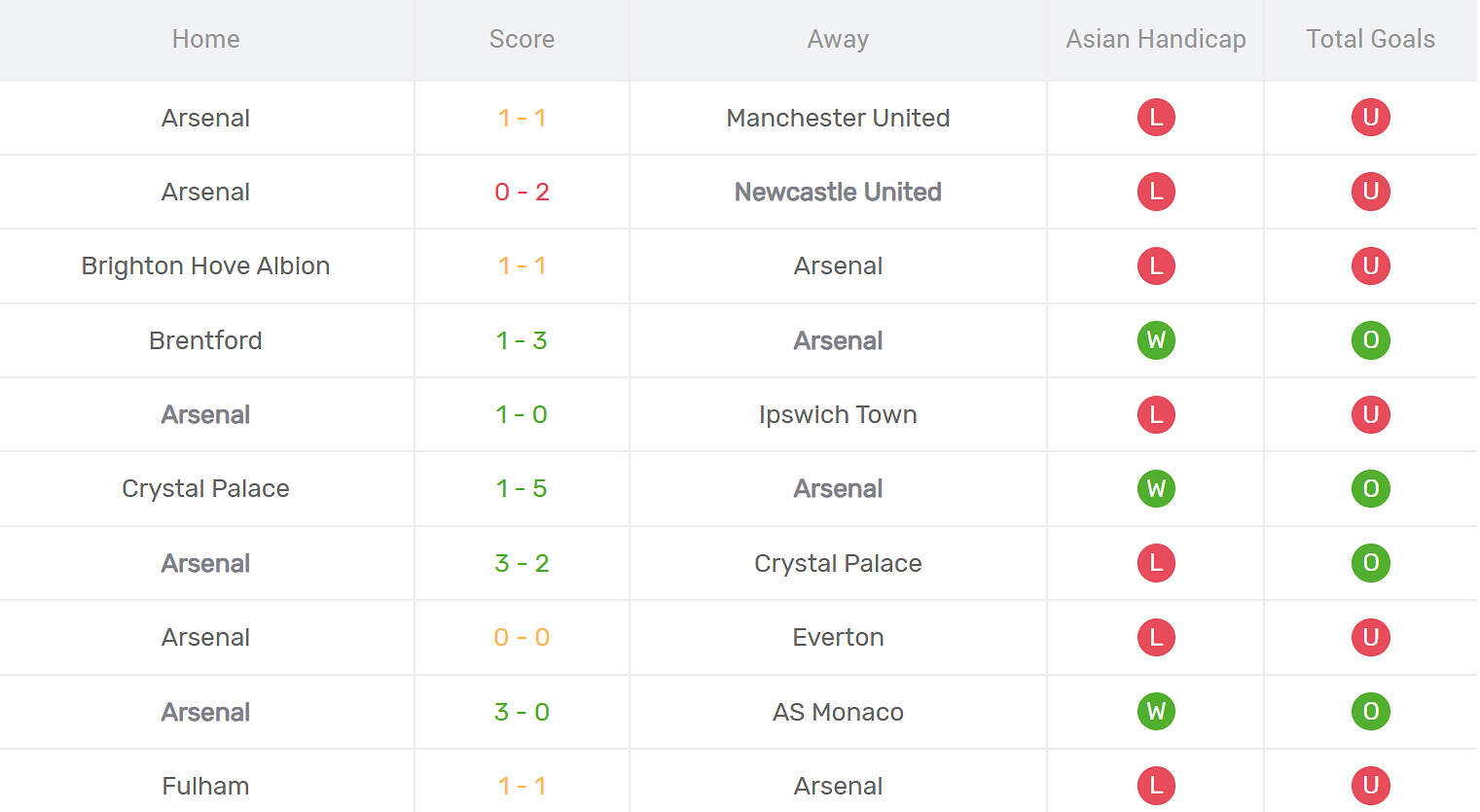1480x812 pixels.
Task: Open the Fulham team link
Action: 205,786
